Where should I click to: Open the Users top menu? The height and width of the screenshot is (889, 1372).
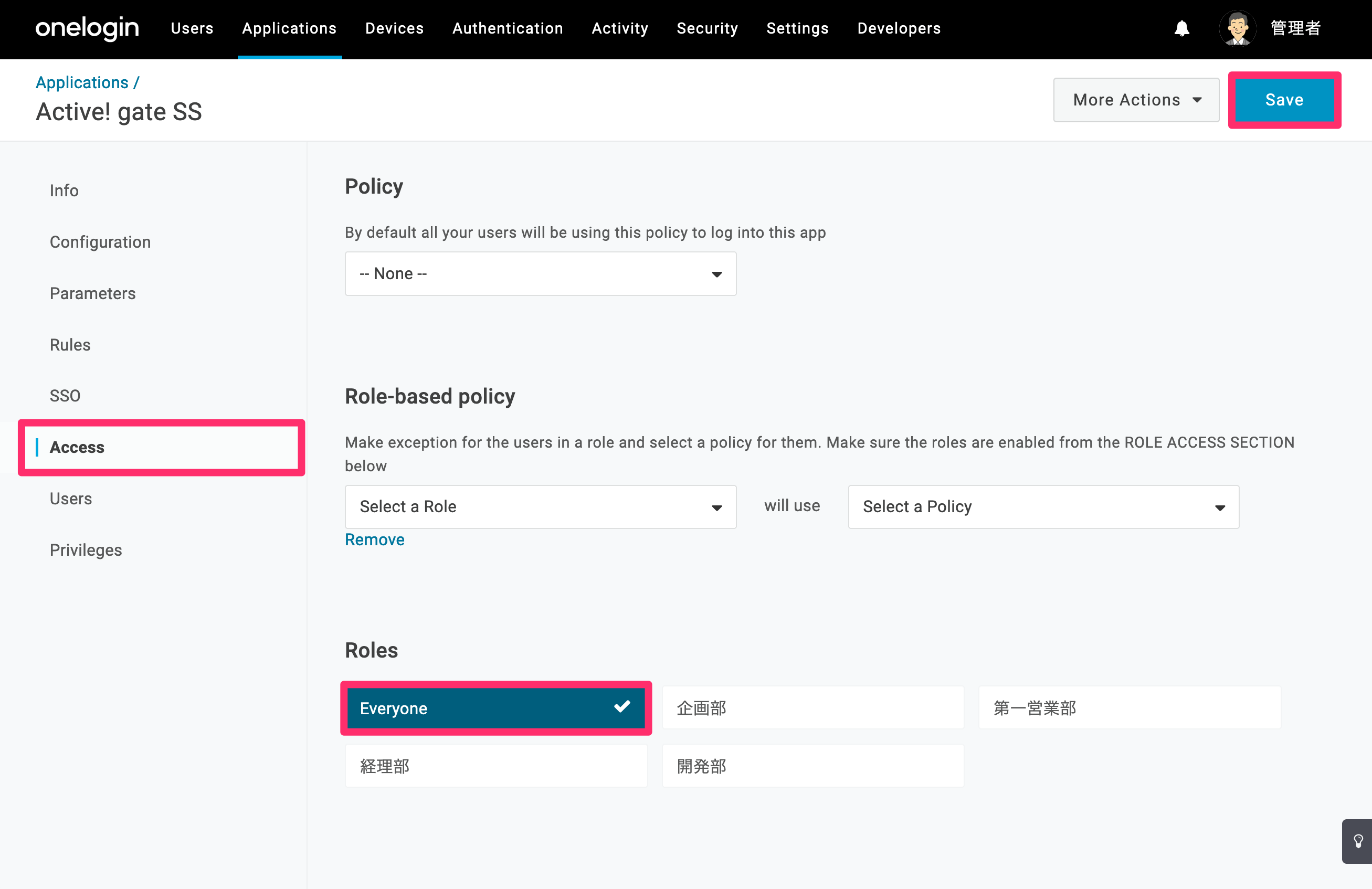click(x=192, y=28)
